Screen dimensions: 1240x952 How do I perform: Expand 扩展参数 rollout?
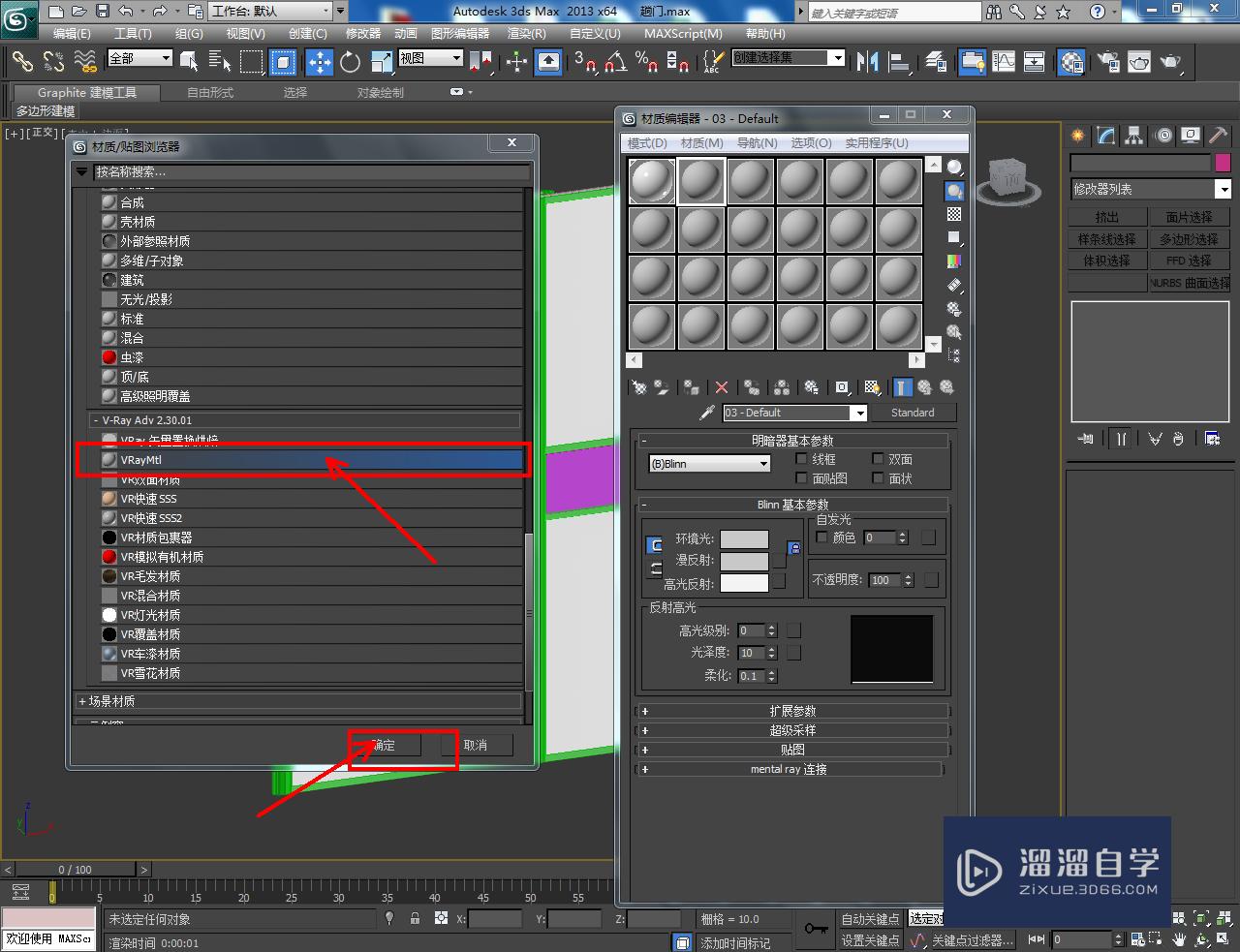(792, 711)
